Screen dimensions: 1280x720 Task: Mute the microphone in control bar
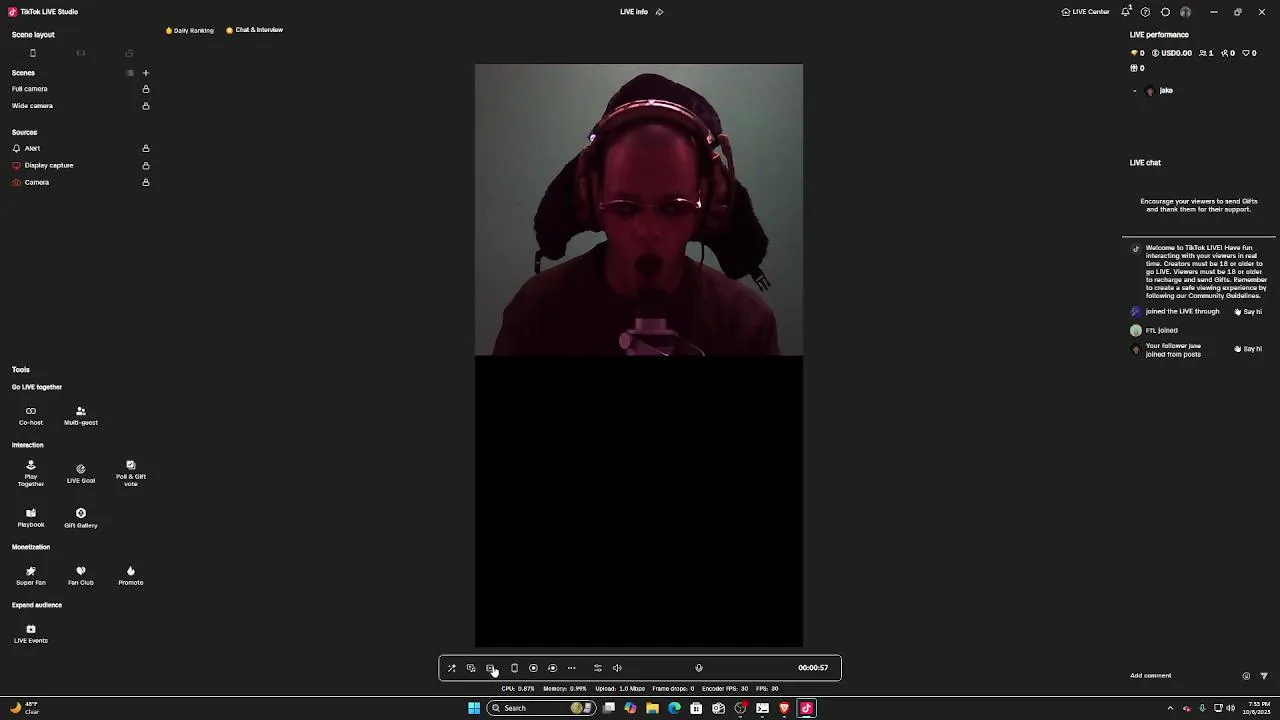click(699, 668)
